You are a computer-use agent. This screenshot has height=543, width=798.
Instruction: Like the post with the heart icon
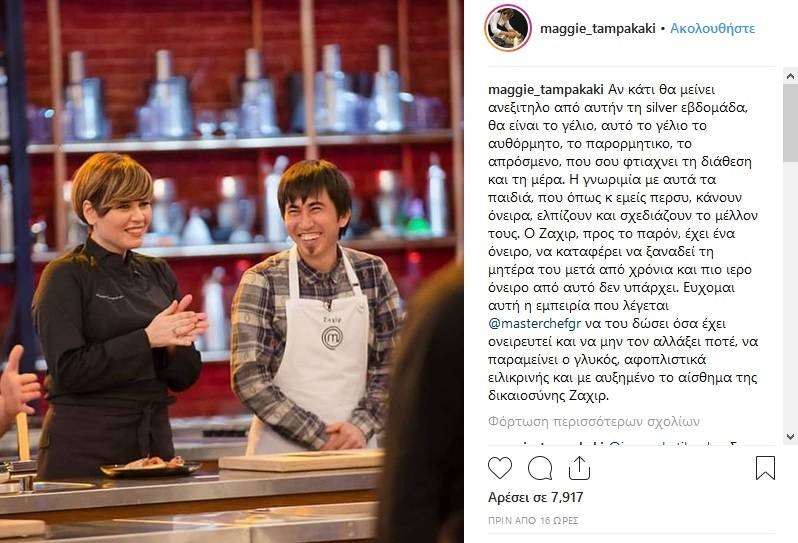coord(499,468)
